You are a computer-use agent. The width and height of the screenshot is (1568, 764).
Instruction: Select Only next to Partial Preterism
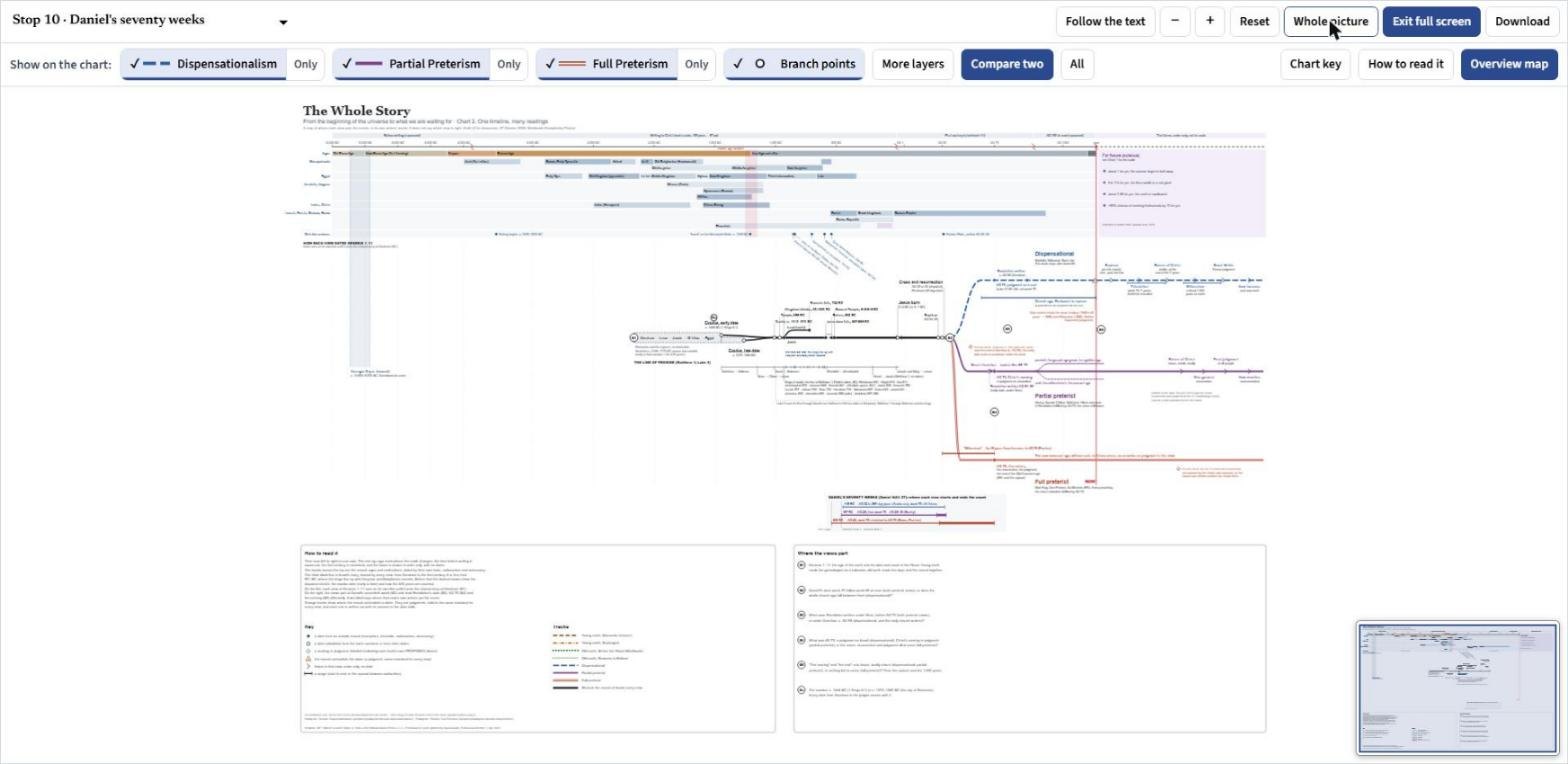[509, 64]
